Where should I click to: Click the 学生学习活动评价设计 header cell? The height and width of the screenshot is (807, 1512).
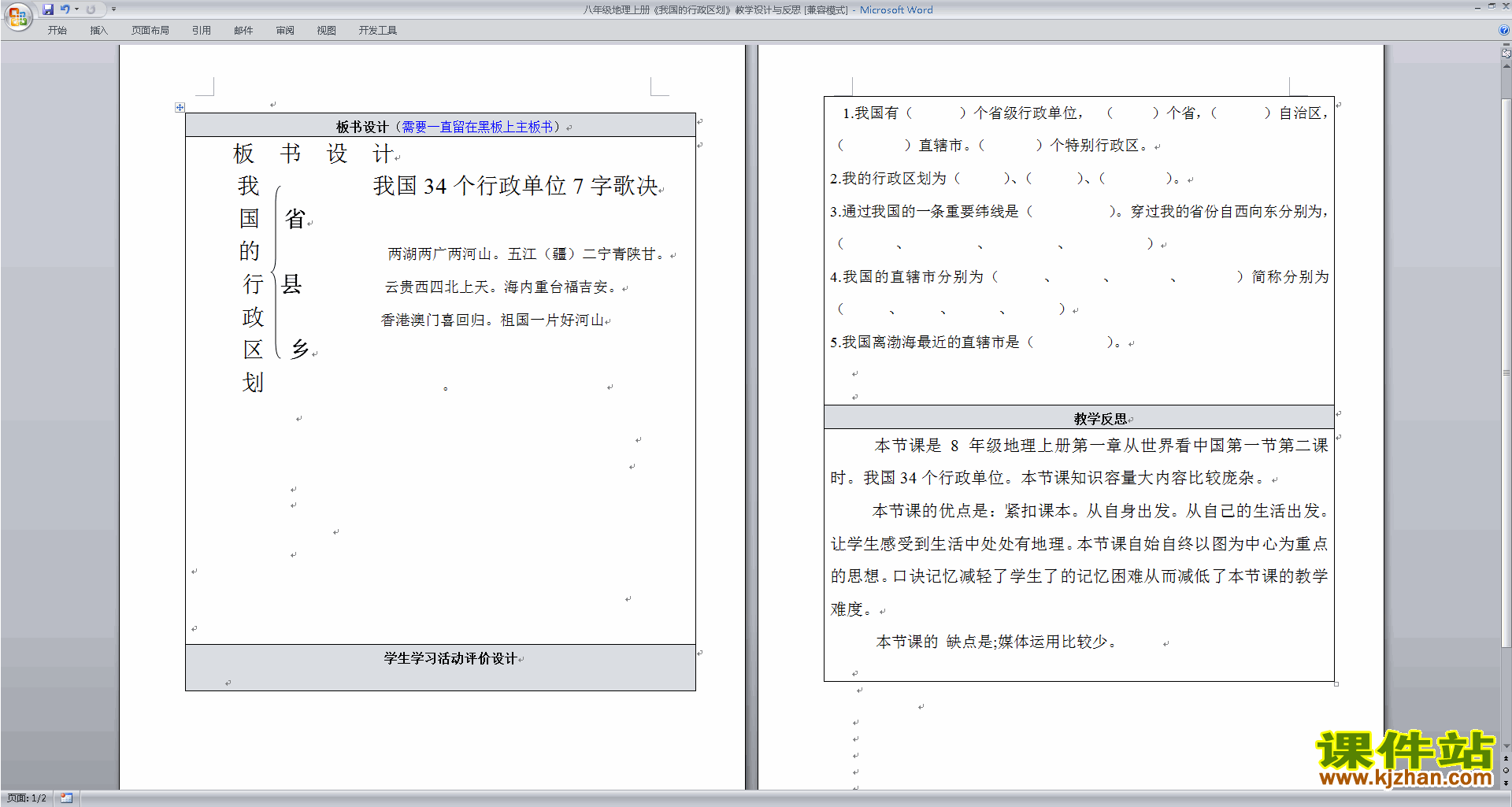[x=440, y=667]
